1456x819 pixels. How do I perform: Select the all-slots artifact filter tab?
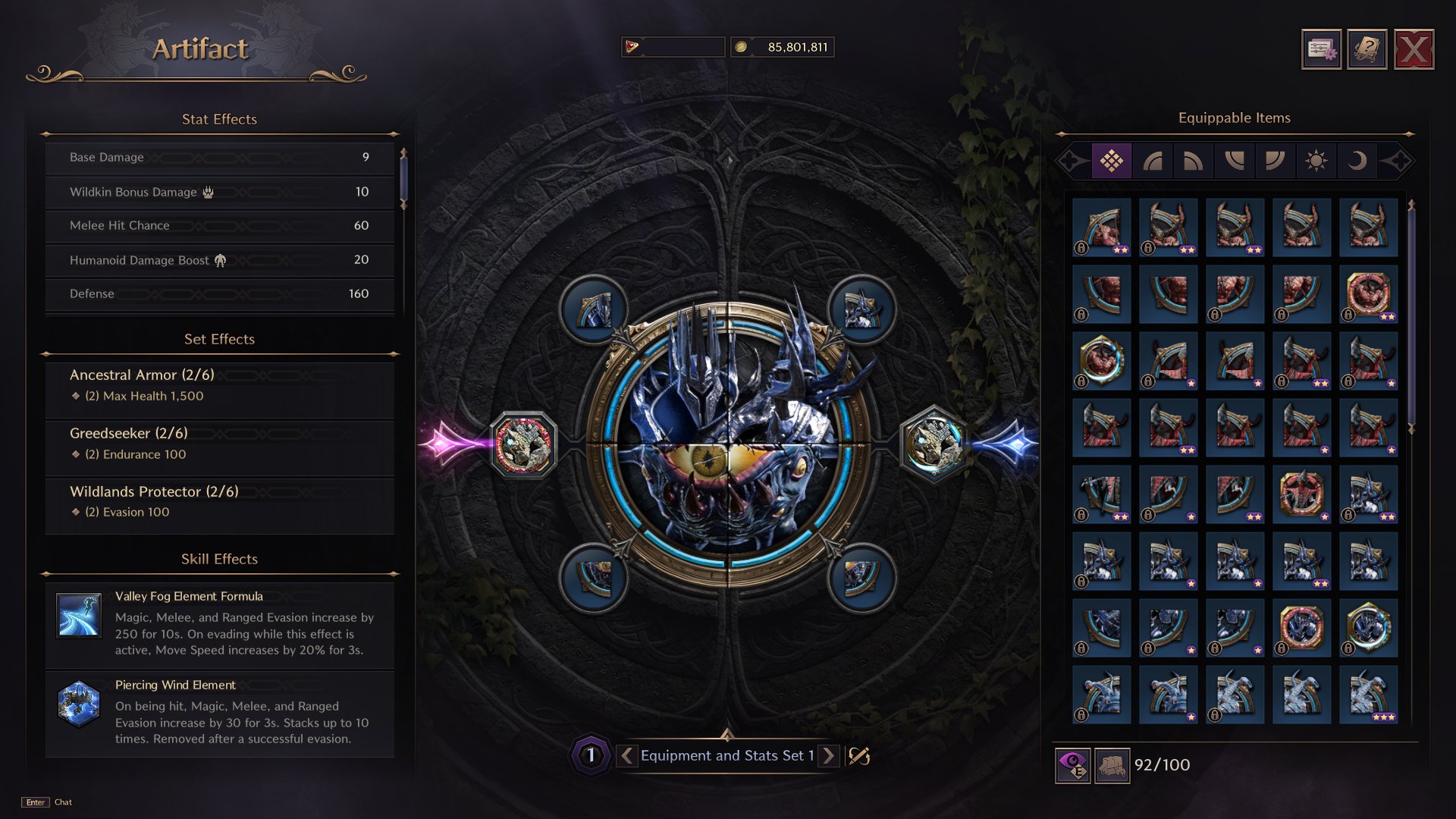tap(1112, 161)
